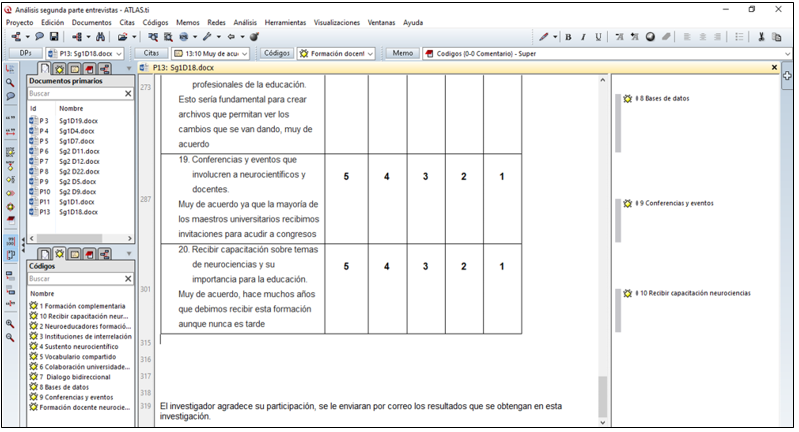The image size is (799, 432).
Task: Toggle underline formatting
Action: pos(598,37)
